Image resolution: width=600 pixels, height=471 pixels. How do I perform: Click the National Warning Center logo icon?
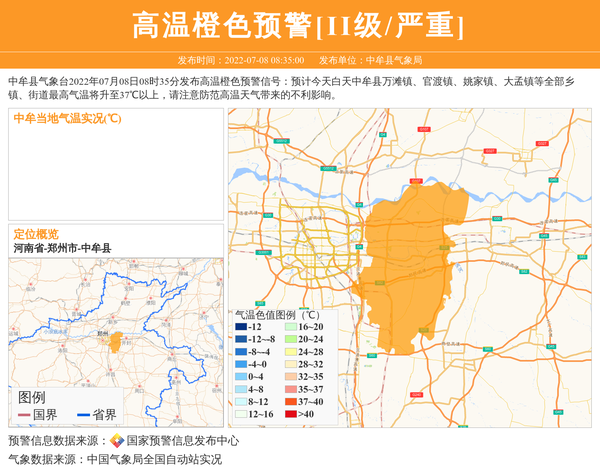pos(117,441)
